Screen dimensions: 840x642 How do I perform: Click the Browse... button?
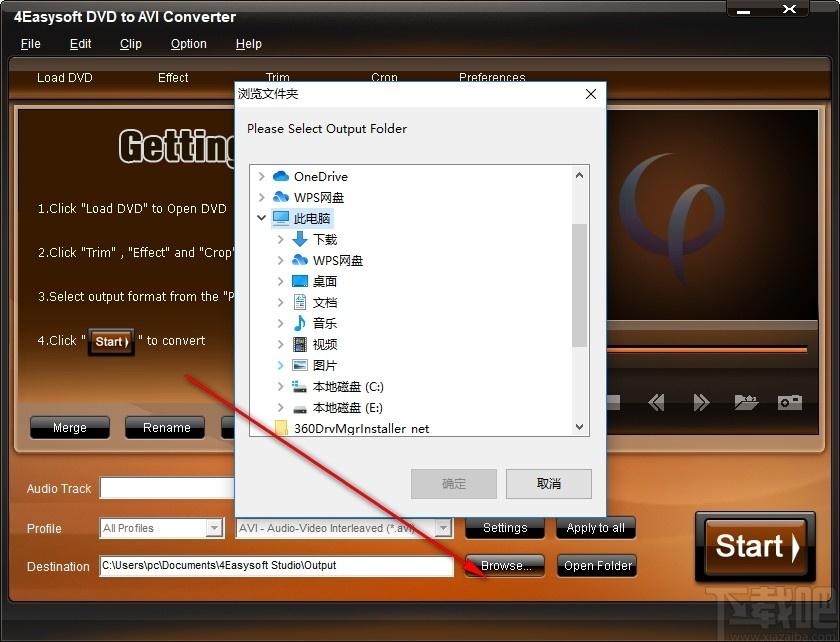(x=505, y=565)
